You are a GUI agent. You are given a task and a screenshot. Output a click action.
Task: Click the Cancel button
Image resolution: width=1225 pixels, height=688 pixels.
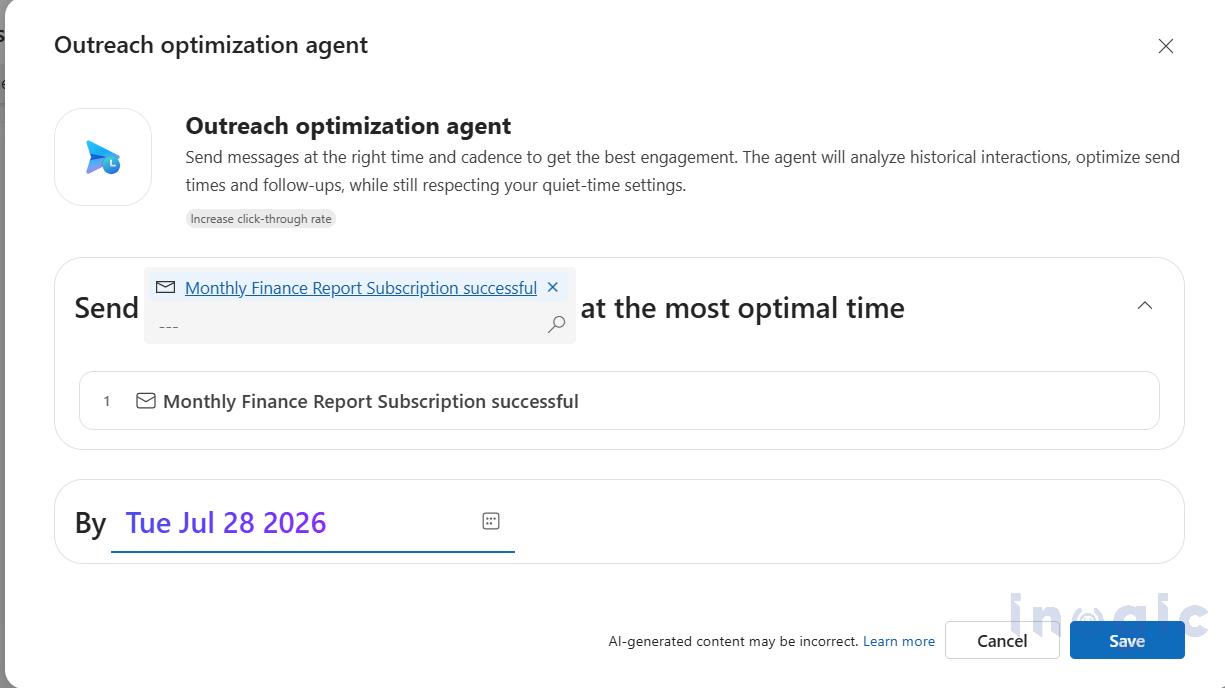tap(1002, 641)
